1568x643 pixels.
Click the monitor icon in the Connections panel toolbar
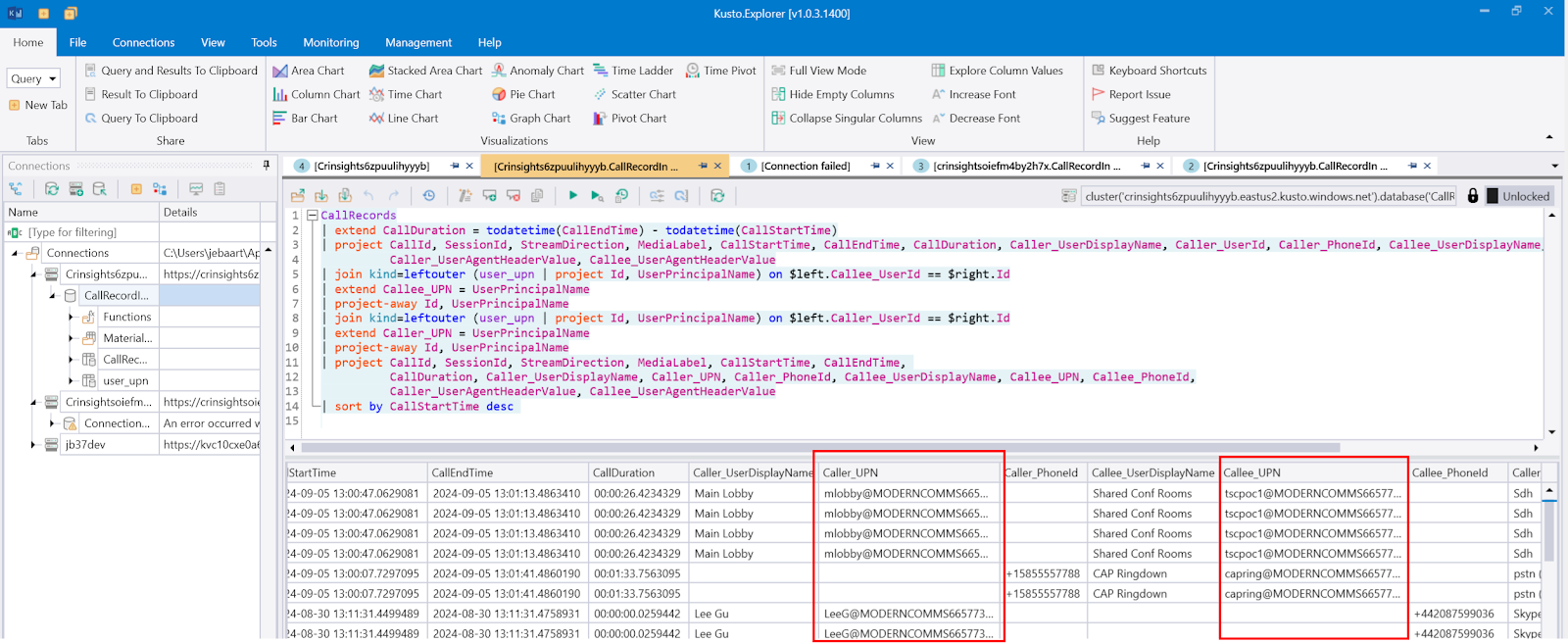pos(196,189)
